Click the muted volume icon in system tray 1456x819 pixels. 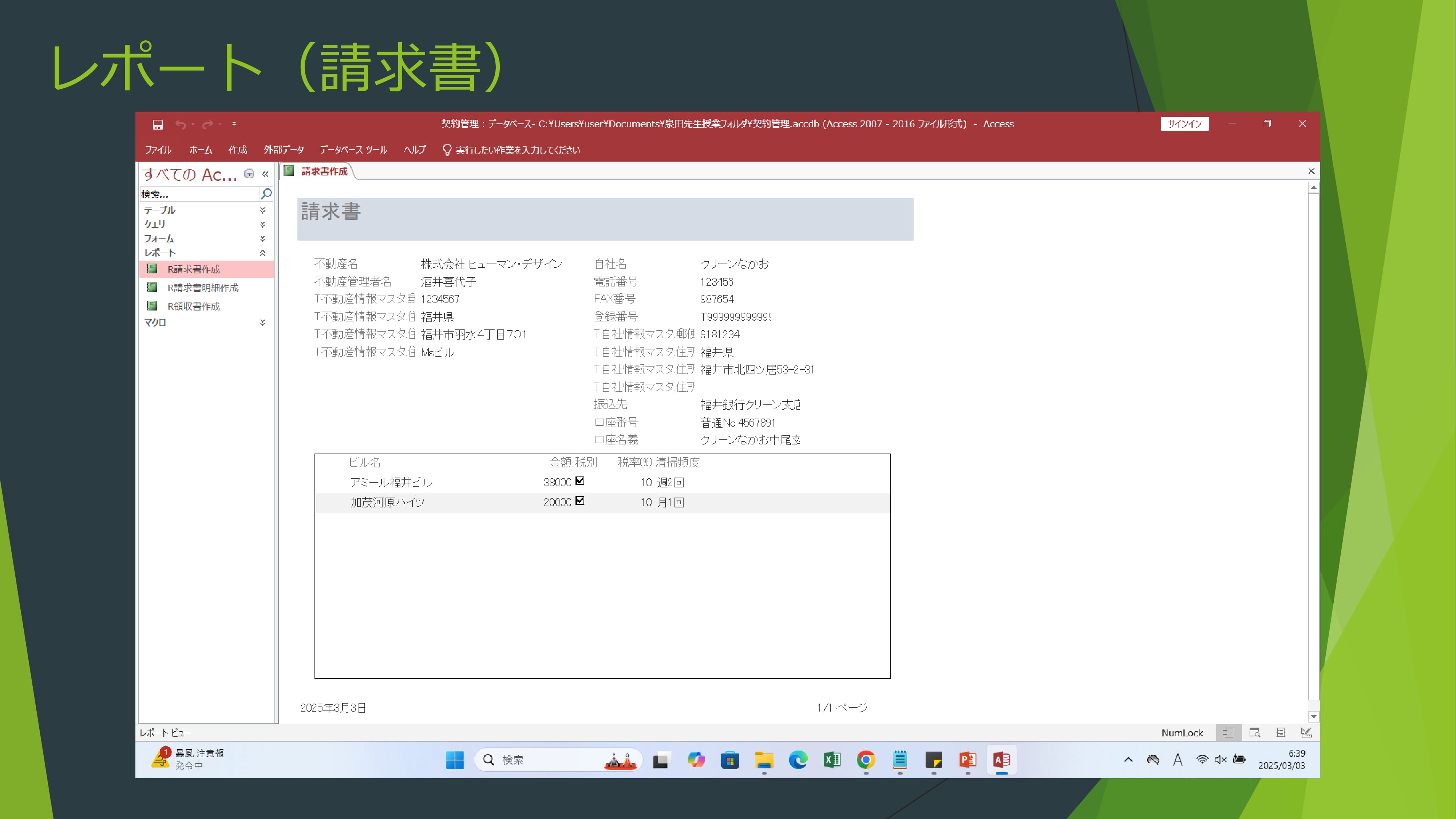[x=1221, y=760]
